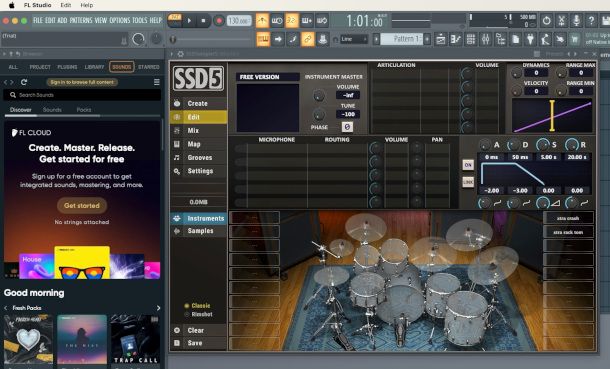Viewport: 610px width, 369px height.
Task: Click the step editing icon
Action: pos(293,39)
